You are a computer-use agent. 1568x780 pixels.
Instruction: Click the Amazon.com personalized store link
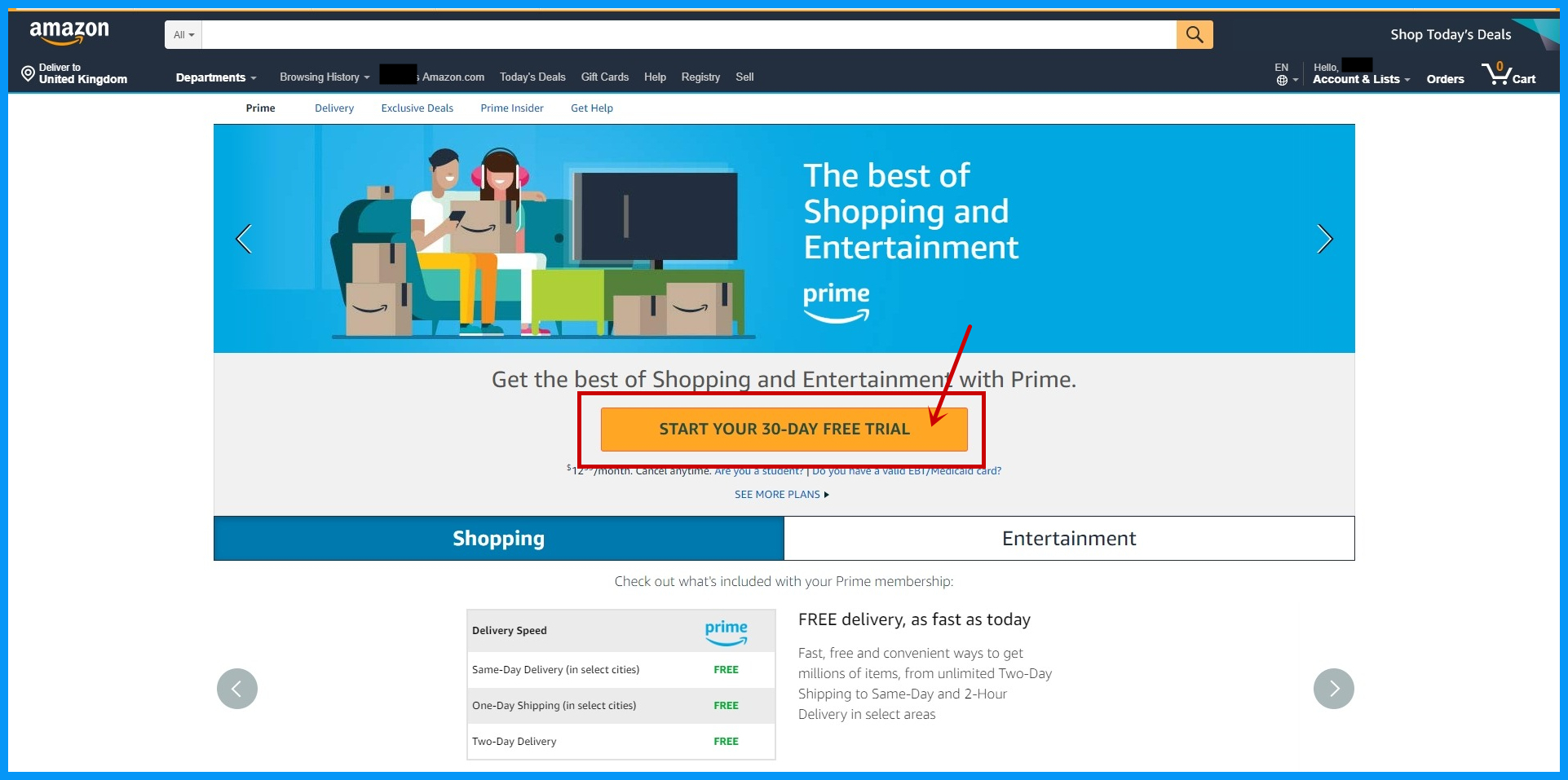pos(432,77)
